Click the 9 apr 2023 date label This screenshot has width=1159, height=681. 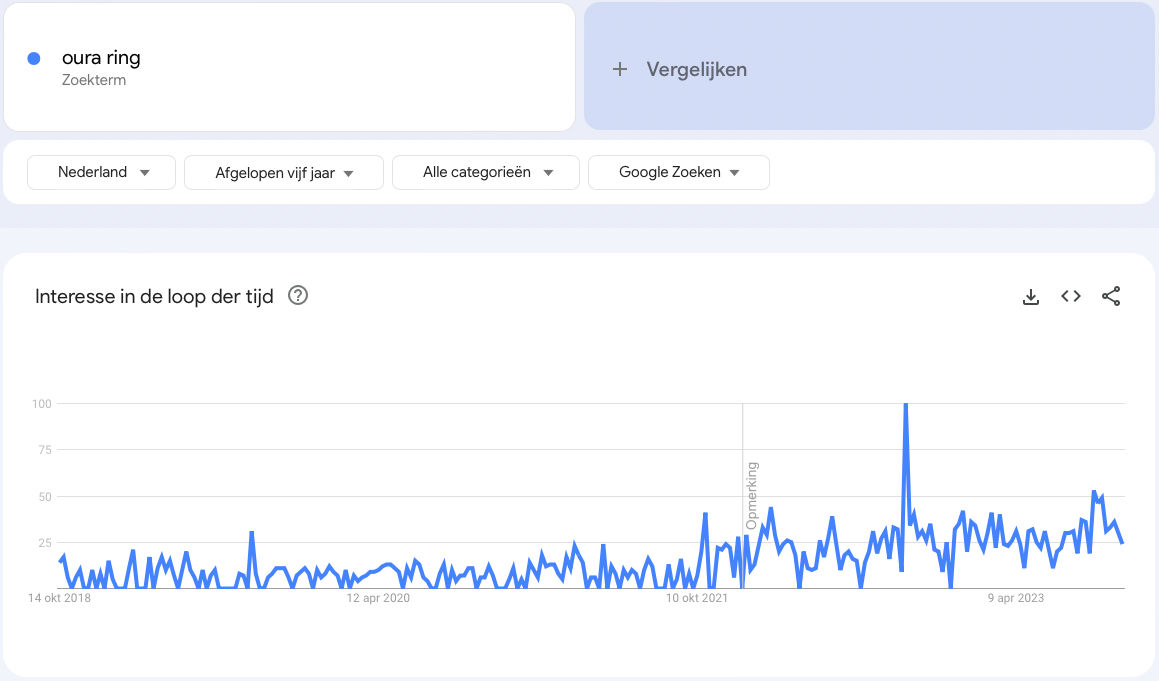(x=1015, y=598)
